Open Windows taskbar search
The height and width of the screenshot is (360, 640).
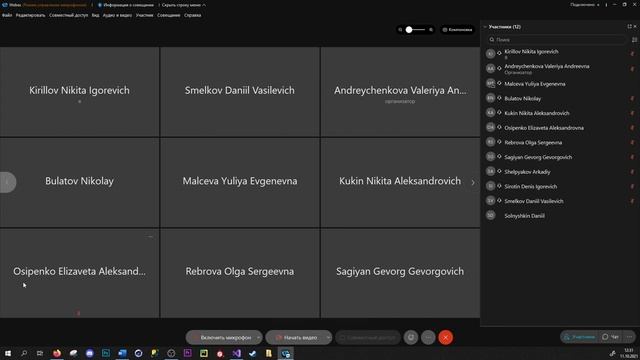tap(24, 353)
